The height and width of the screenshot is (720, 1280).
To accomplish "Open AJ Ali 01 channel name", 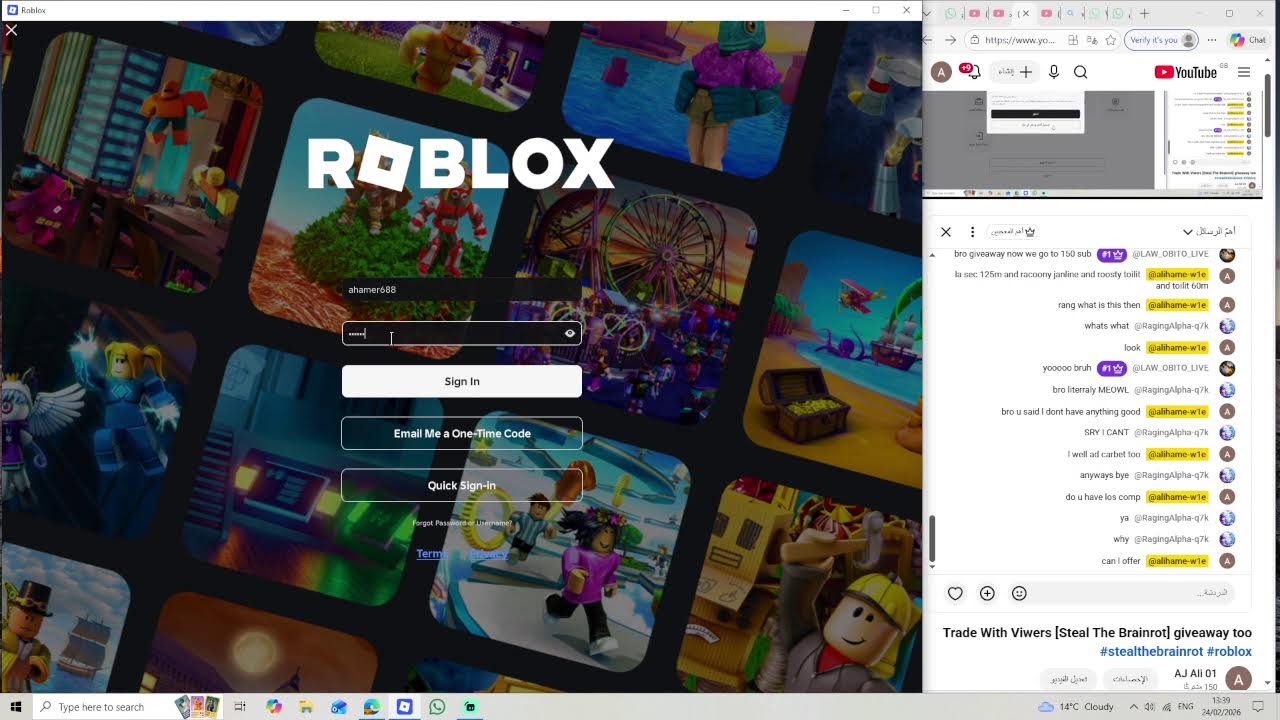I will (1195, 674).
